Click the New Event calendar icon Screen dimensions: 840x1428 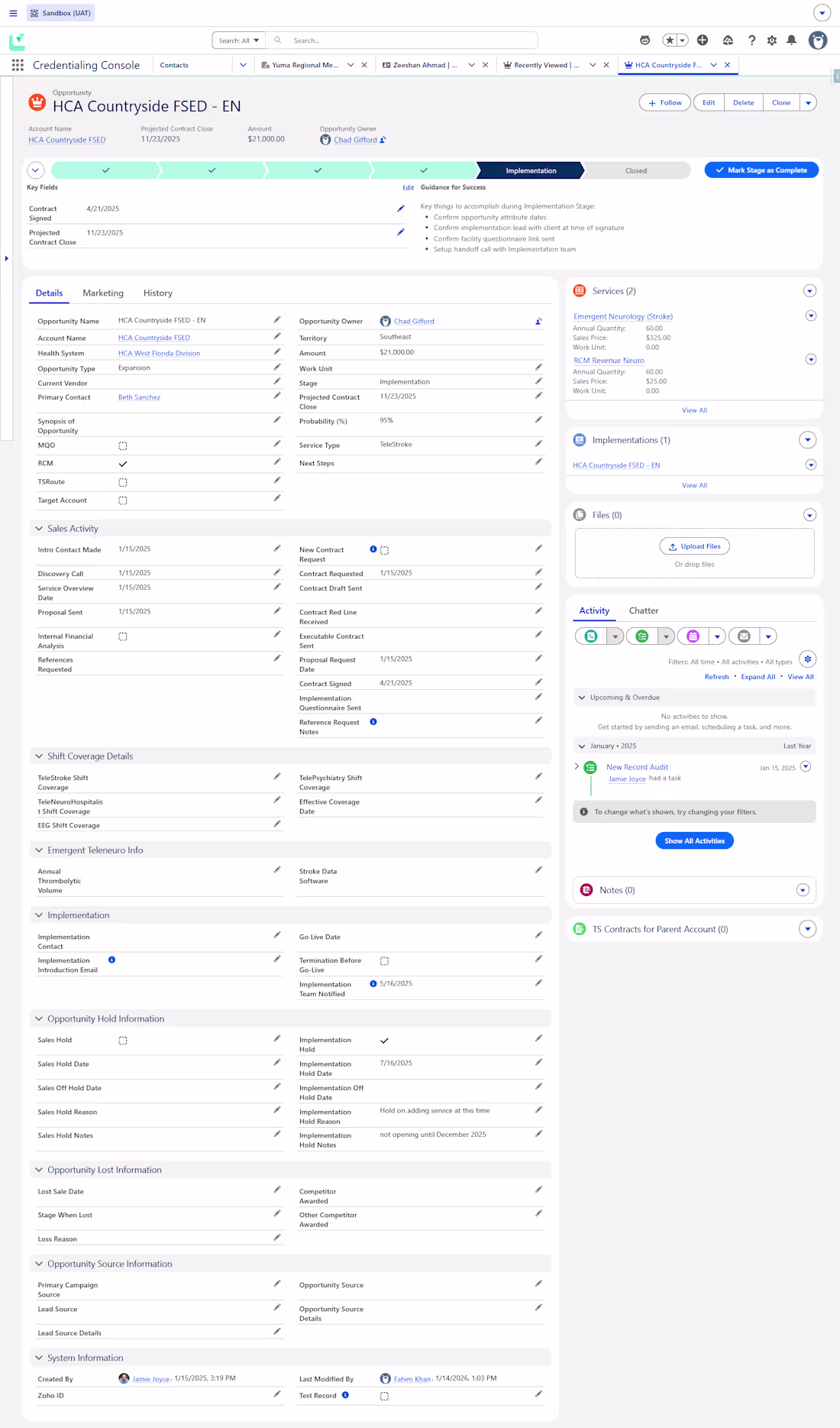[693, 636]
